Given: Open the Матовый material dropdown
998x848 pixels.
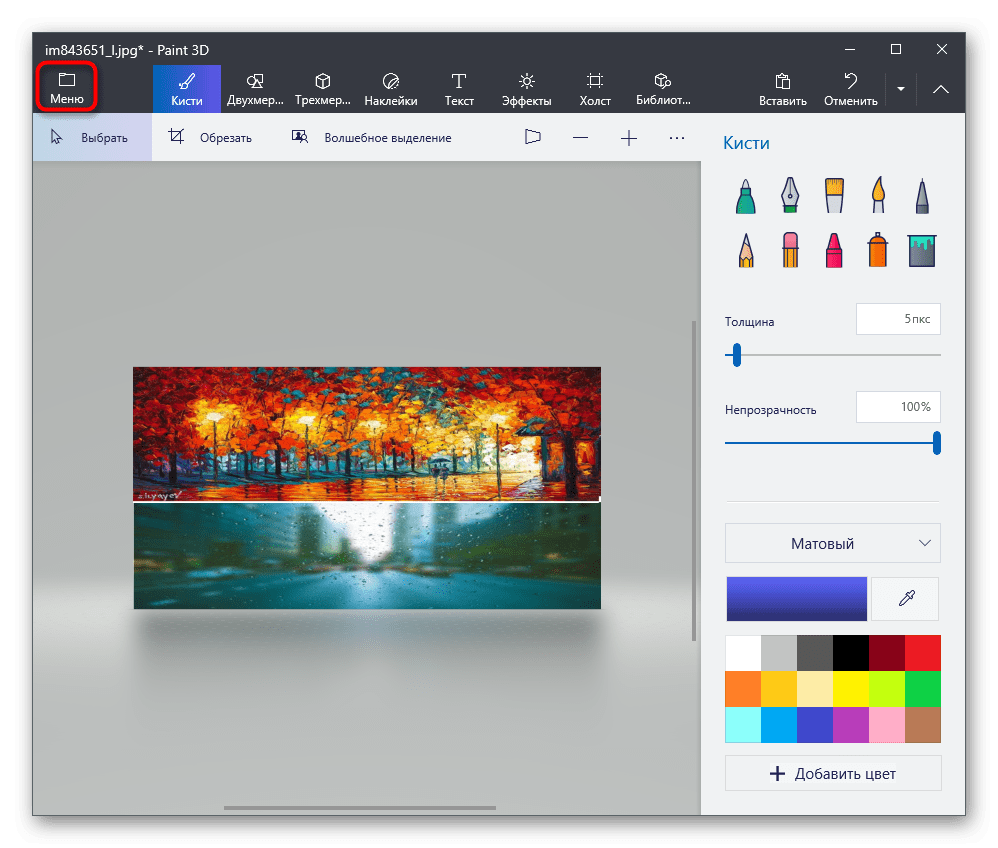Looking at the screenshot, I should [x=832, y=544].
